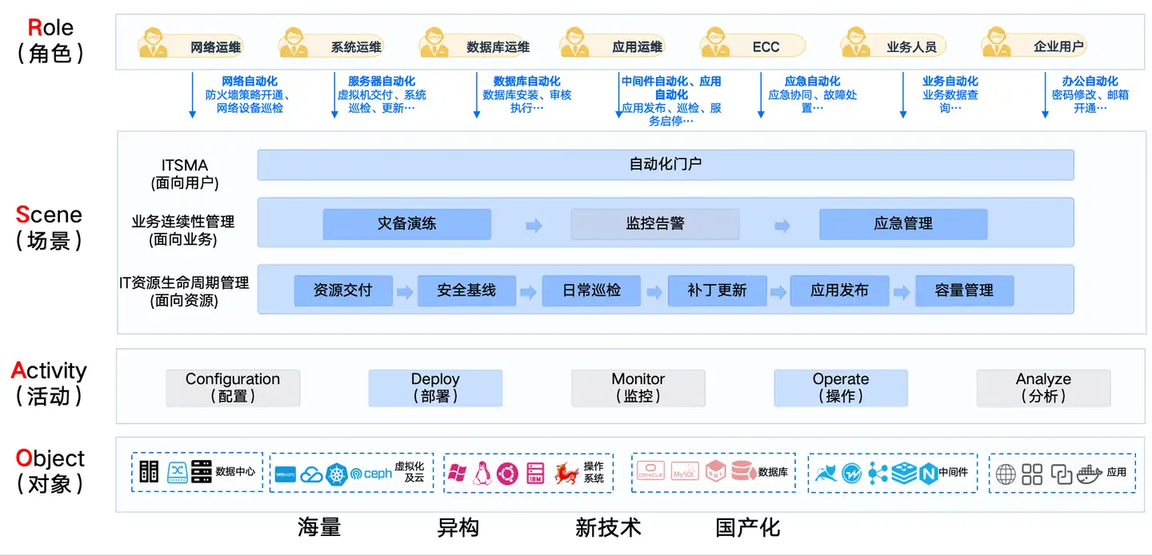Click the globe web icon

pyautogui.click(x=1005, y=474)
